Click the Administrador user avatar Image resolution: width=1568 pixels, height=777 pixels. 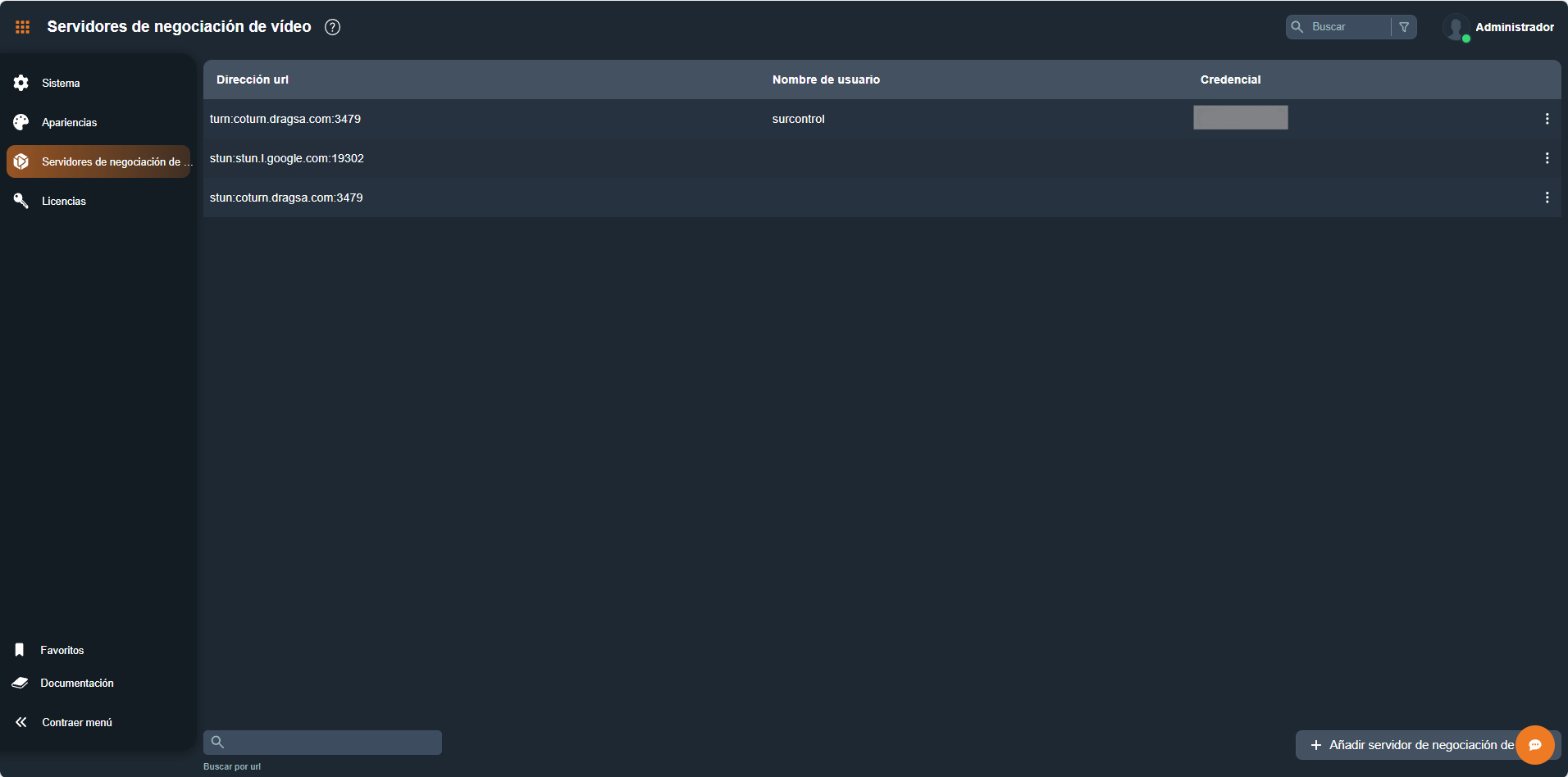click(1456, 27)
